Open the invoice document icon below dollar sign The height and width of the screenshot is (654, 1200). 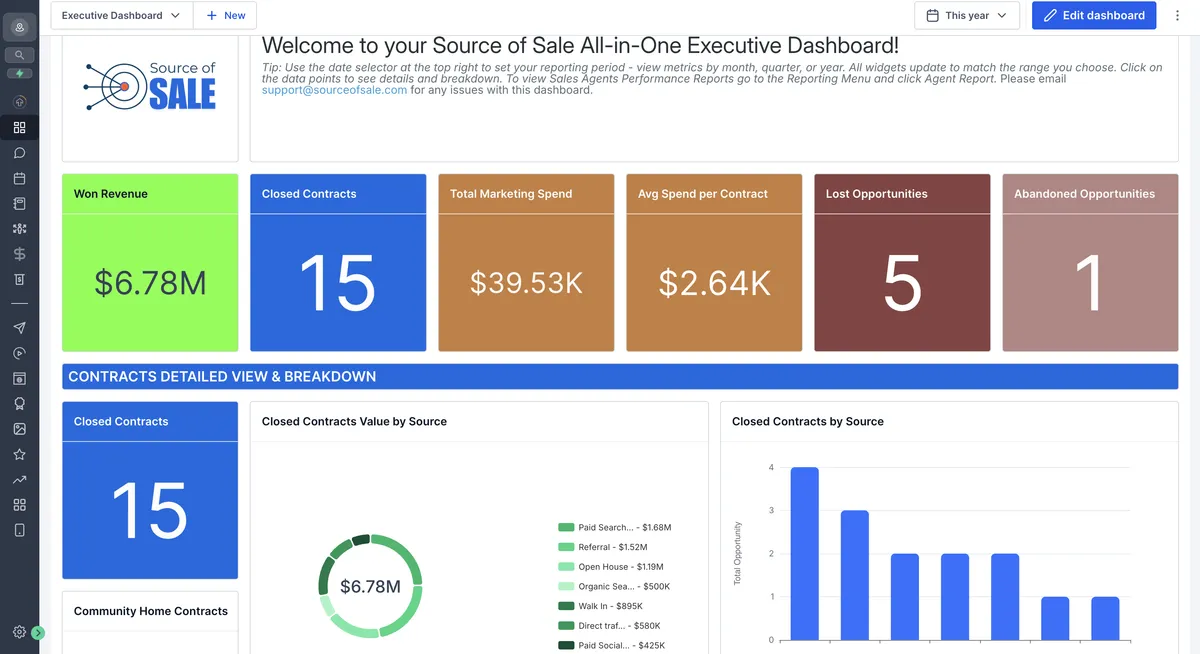[x=19, y=278]
